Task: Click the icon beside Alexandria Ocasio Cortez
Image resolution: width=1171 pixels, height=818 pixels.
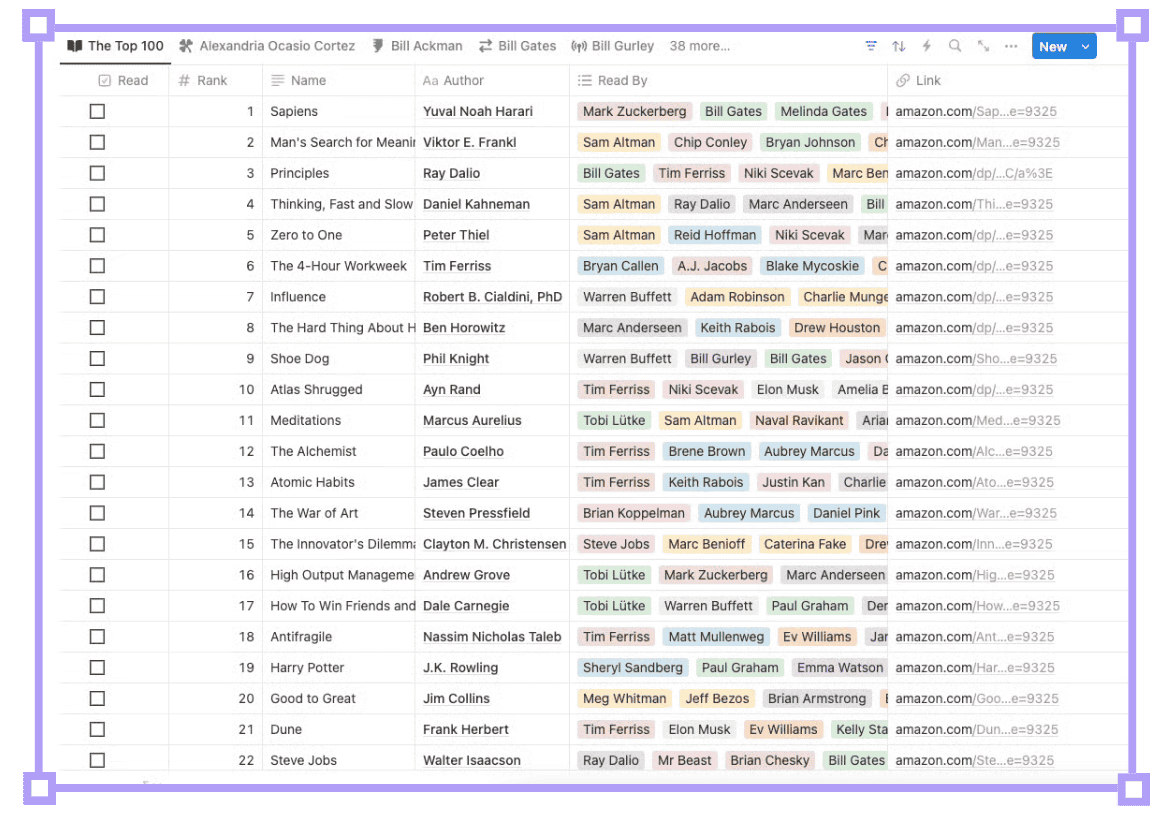Action: coord(186,46)
